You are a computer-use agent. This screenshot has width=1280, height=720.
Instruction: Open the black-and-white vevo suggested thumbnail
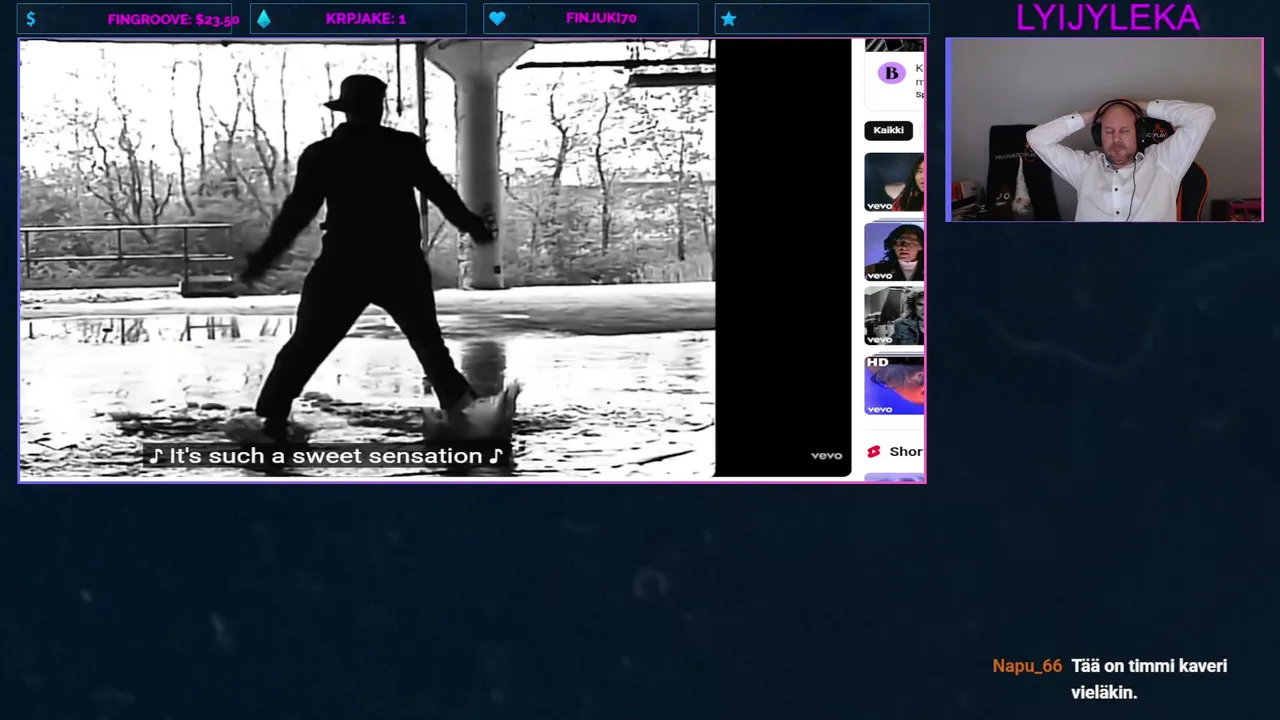[894, 316]
